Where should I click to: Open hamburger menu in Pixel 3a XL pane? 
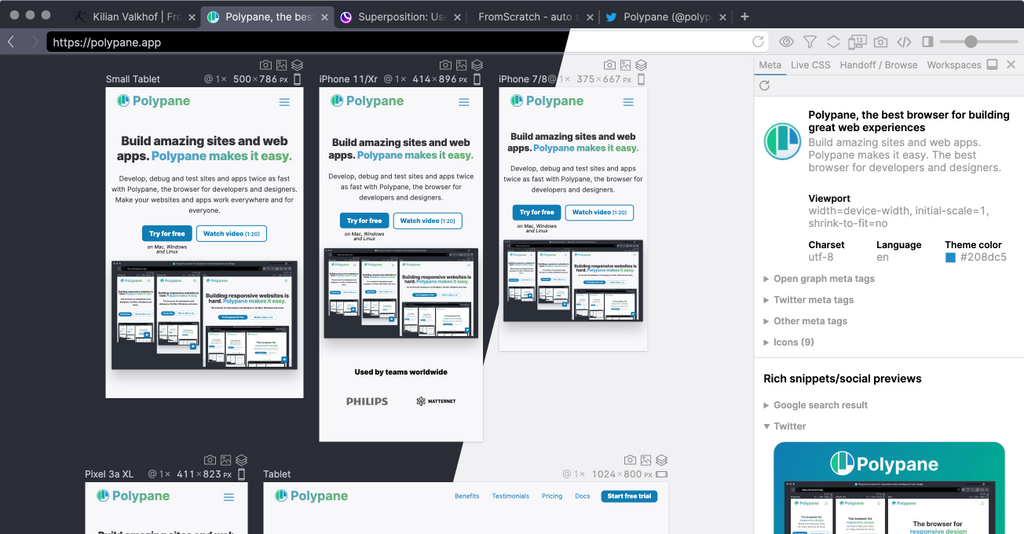[x=229, y=497]
